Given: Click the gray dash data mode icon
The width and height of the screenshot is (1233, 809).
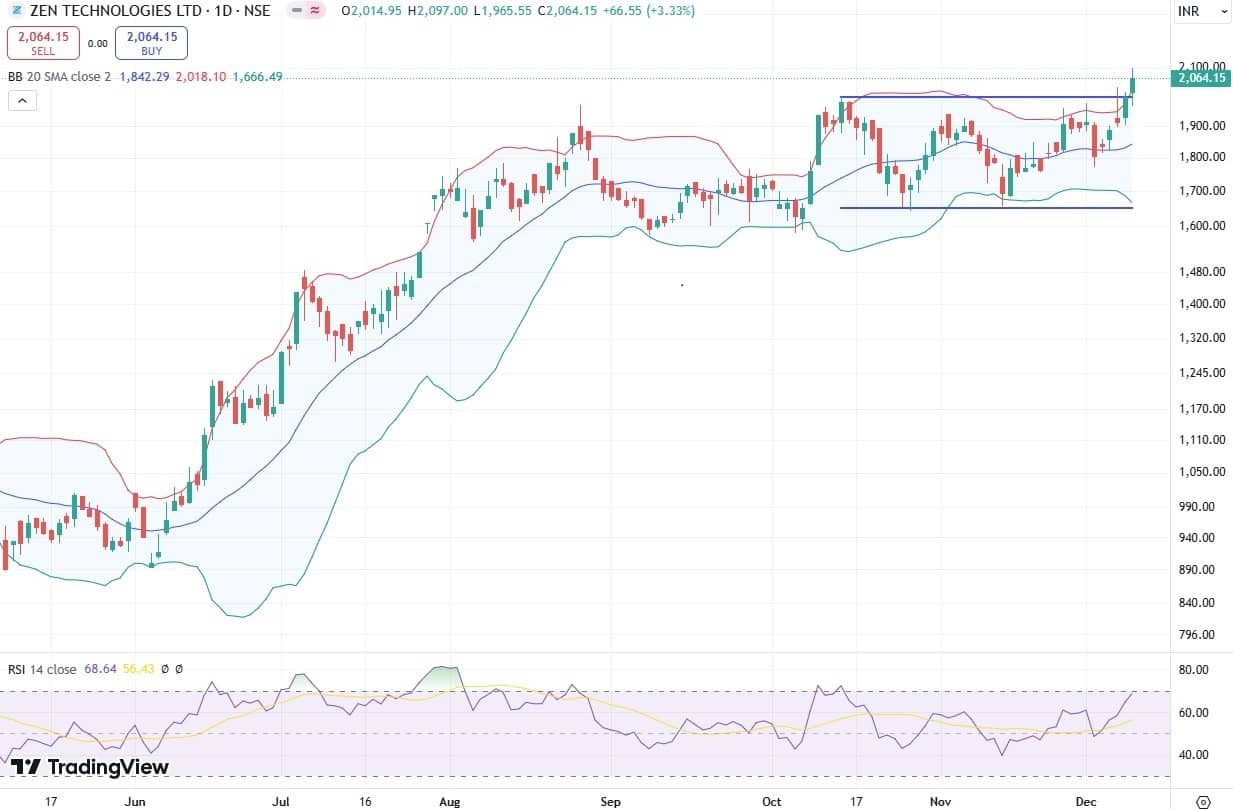Looking at the screenshot, I should click(x=295, y=11).
